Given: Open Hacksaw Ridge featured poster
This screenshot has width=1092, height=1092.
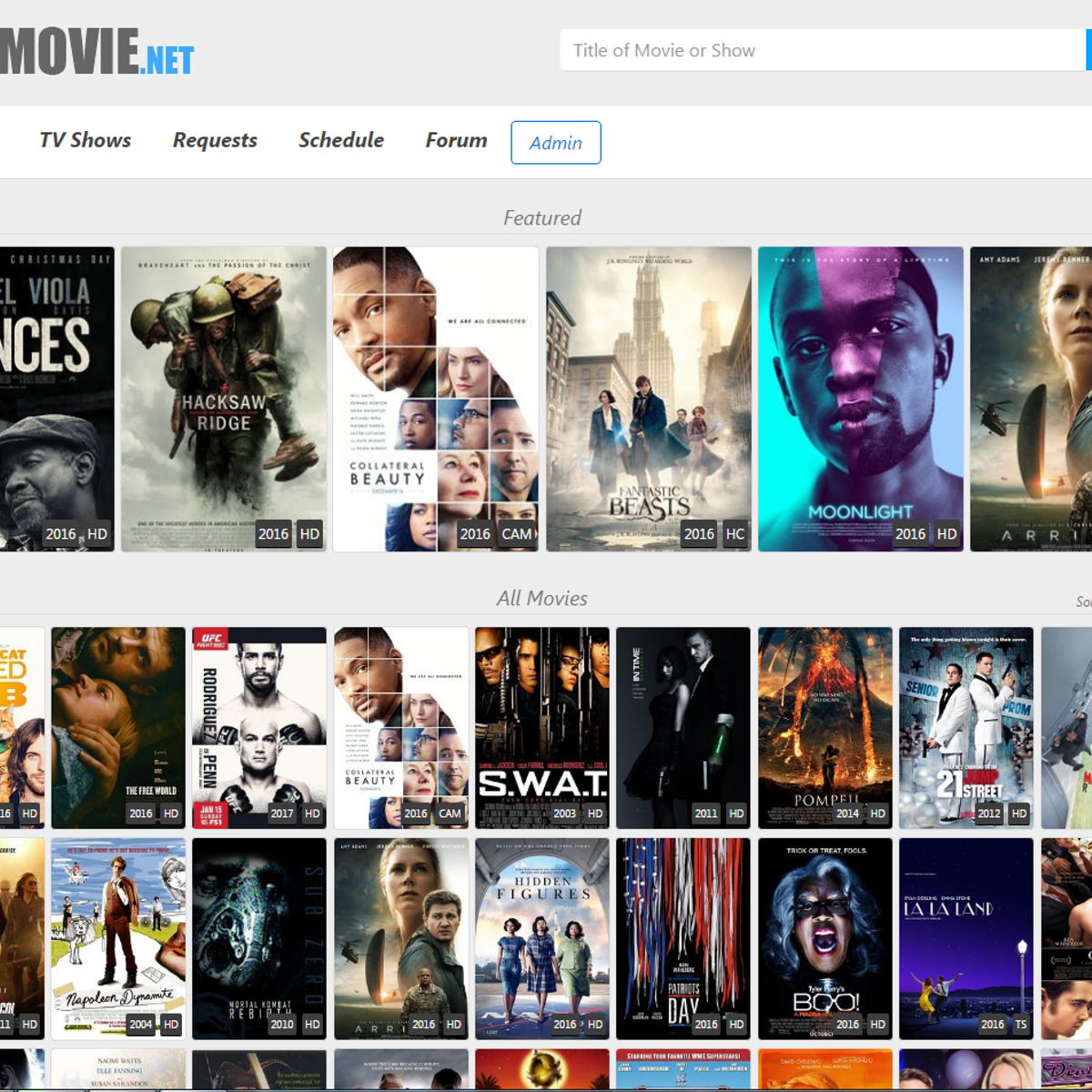Looking at the screenshot, I should [x=224, y=399].
